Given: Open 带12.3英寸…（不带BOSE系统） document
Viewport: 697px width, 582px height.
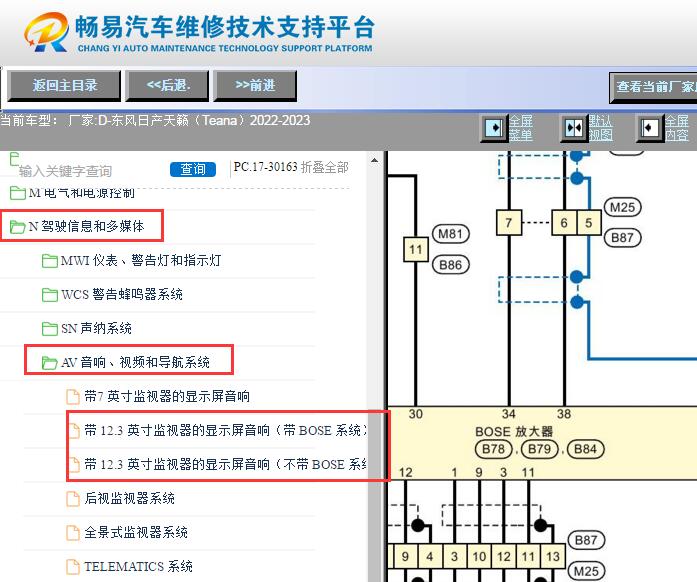Looking at the screenshot, I should point(225,465).
